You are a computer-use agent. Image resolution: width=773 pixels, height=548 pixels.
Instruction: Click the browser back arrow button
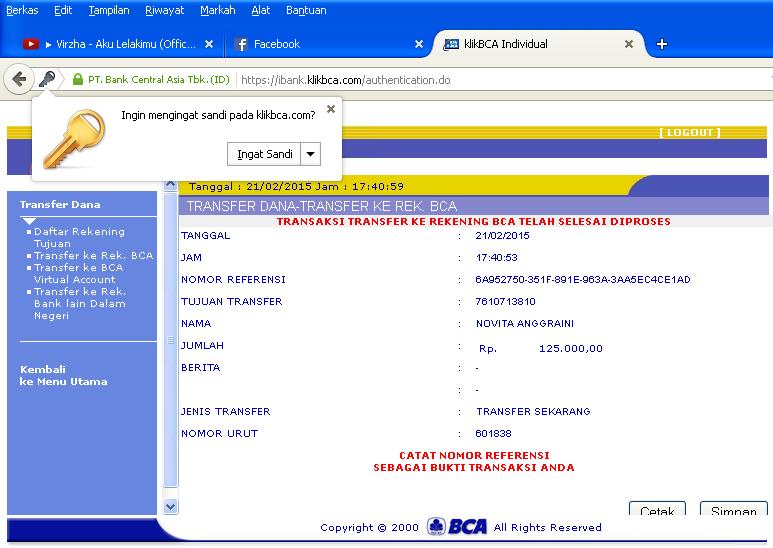click(19, 79)
